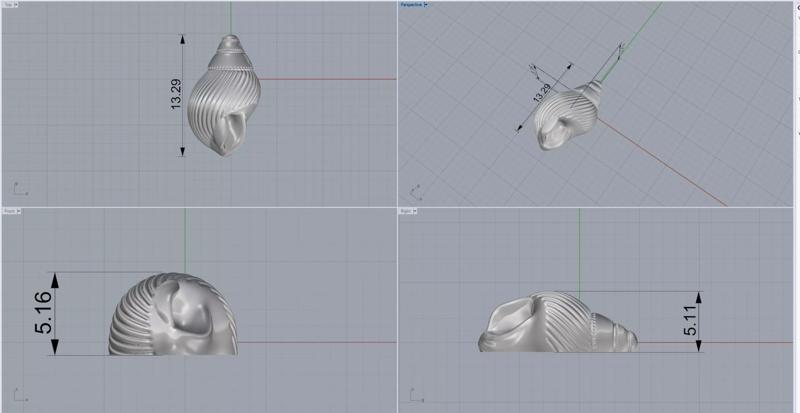Screen dimensions: 800x413
Task: Select the shell model in Top viewport
Action: 224,95
